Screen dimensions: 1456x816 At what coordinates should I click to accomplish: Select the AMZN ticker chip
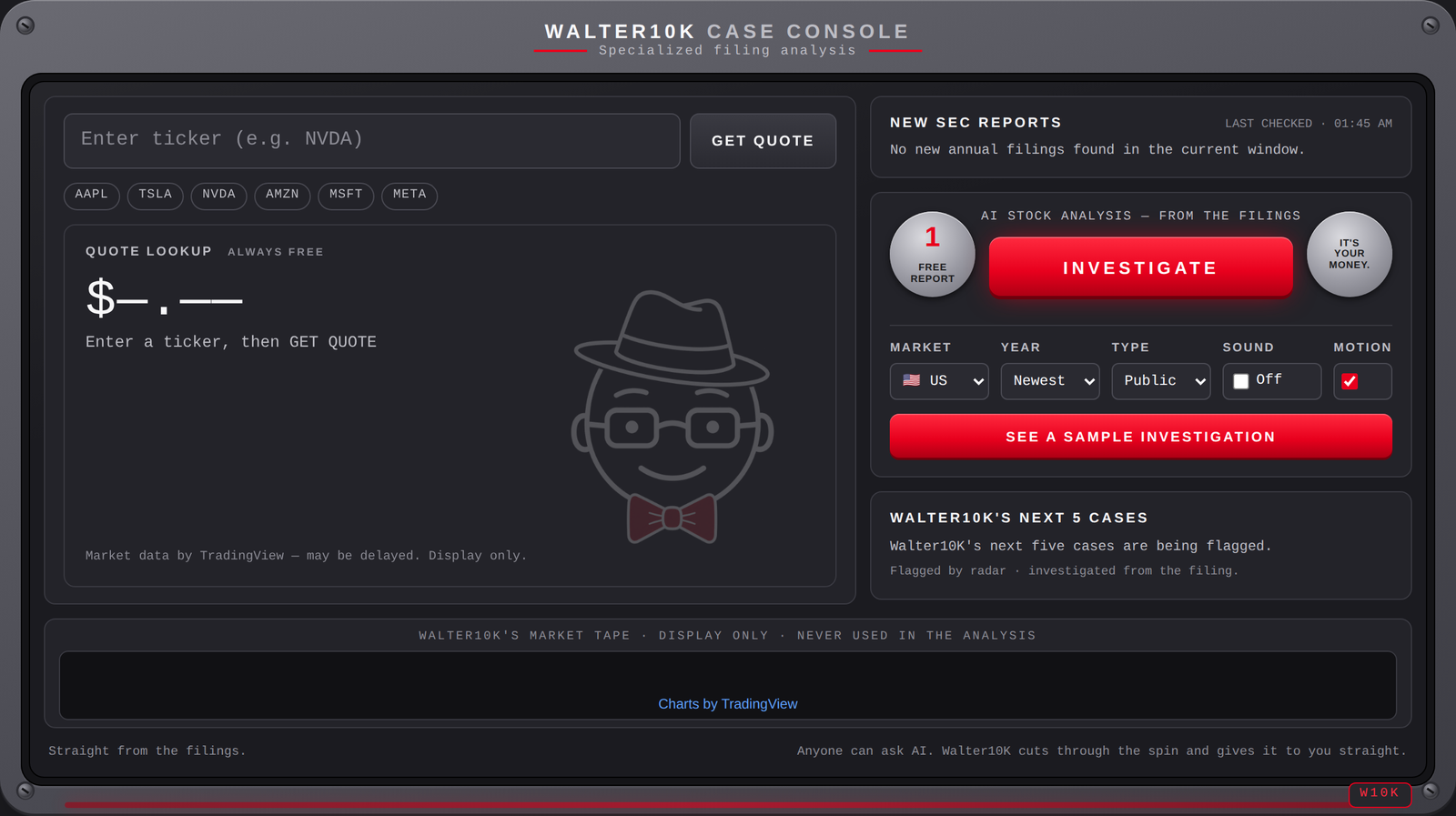click(282, 195)
